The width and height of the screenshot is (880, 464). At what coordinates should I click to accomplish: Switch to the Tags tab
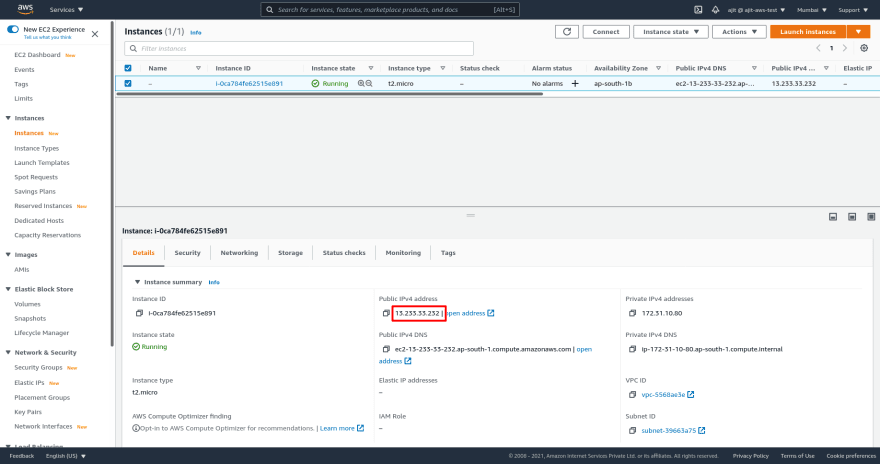448,252
